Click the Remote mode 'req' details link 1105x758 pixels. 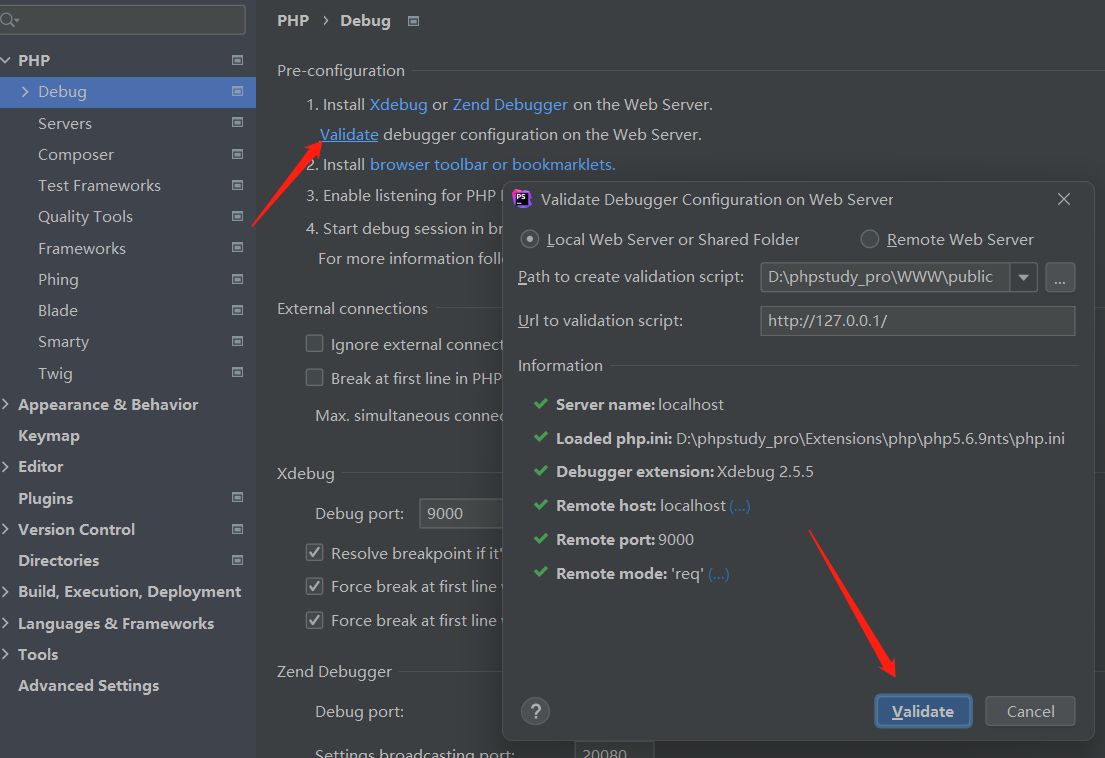pos(719,574)
